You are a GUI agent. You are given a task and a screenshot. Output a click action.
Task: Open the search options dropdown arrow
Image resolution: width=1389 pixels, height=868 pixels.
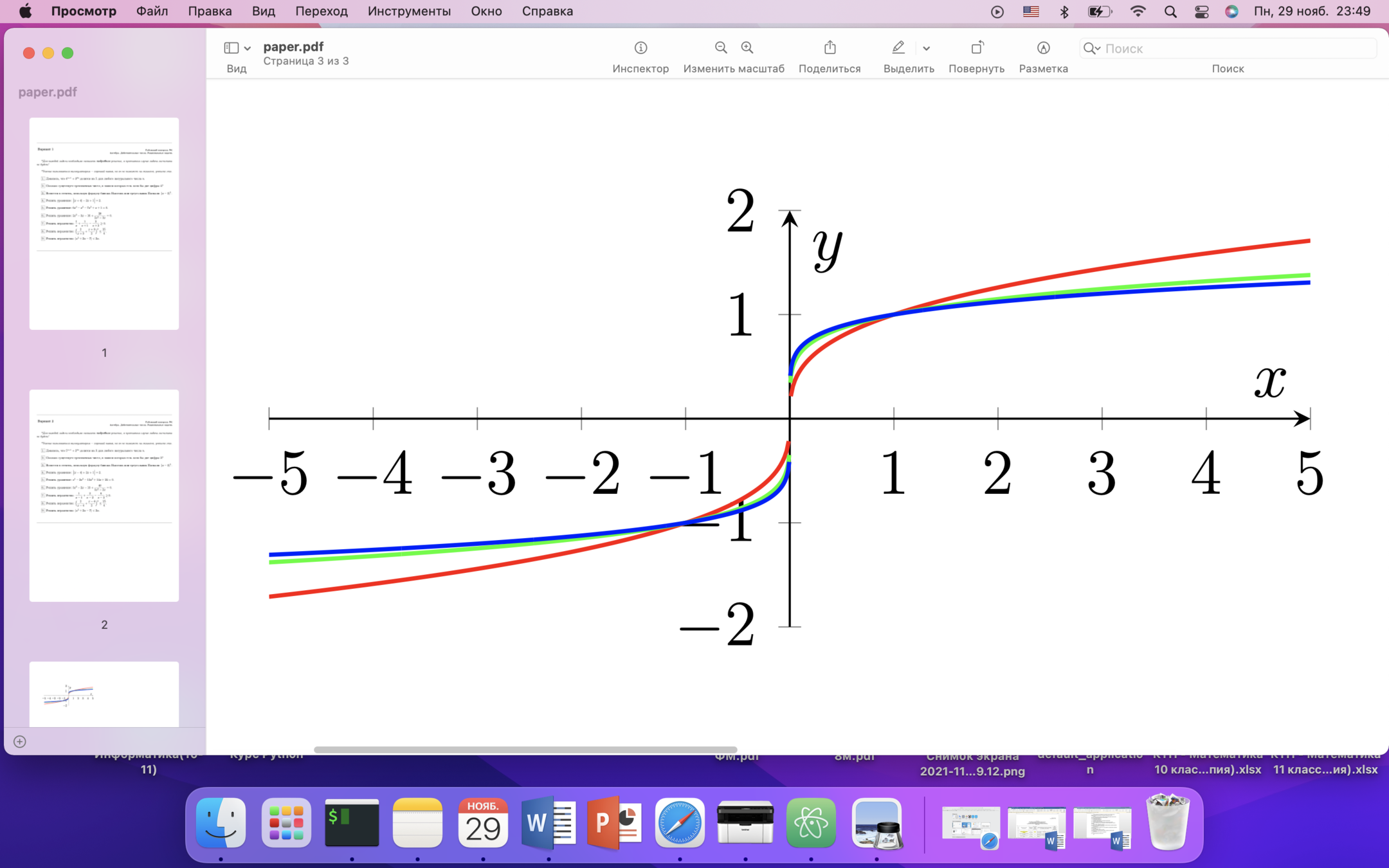click(1098, 48)
